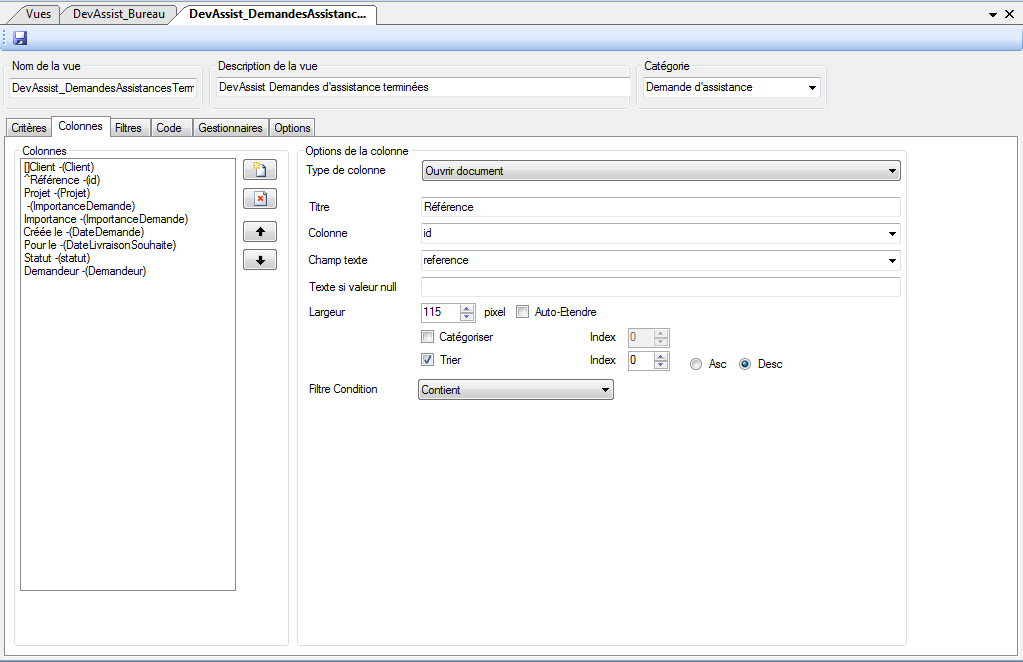The width and height of the screenshot is (1023, 662).
Task: Move column down with the down arrow
Action: coord(260,260)
